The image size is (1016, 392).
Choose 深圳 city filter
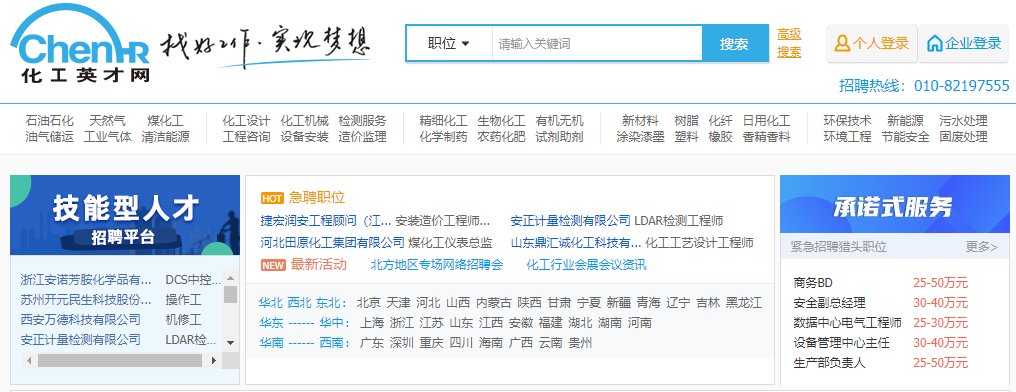(x=401, y=343)
